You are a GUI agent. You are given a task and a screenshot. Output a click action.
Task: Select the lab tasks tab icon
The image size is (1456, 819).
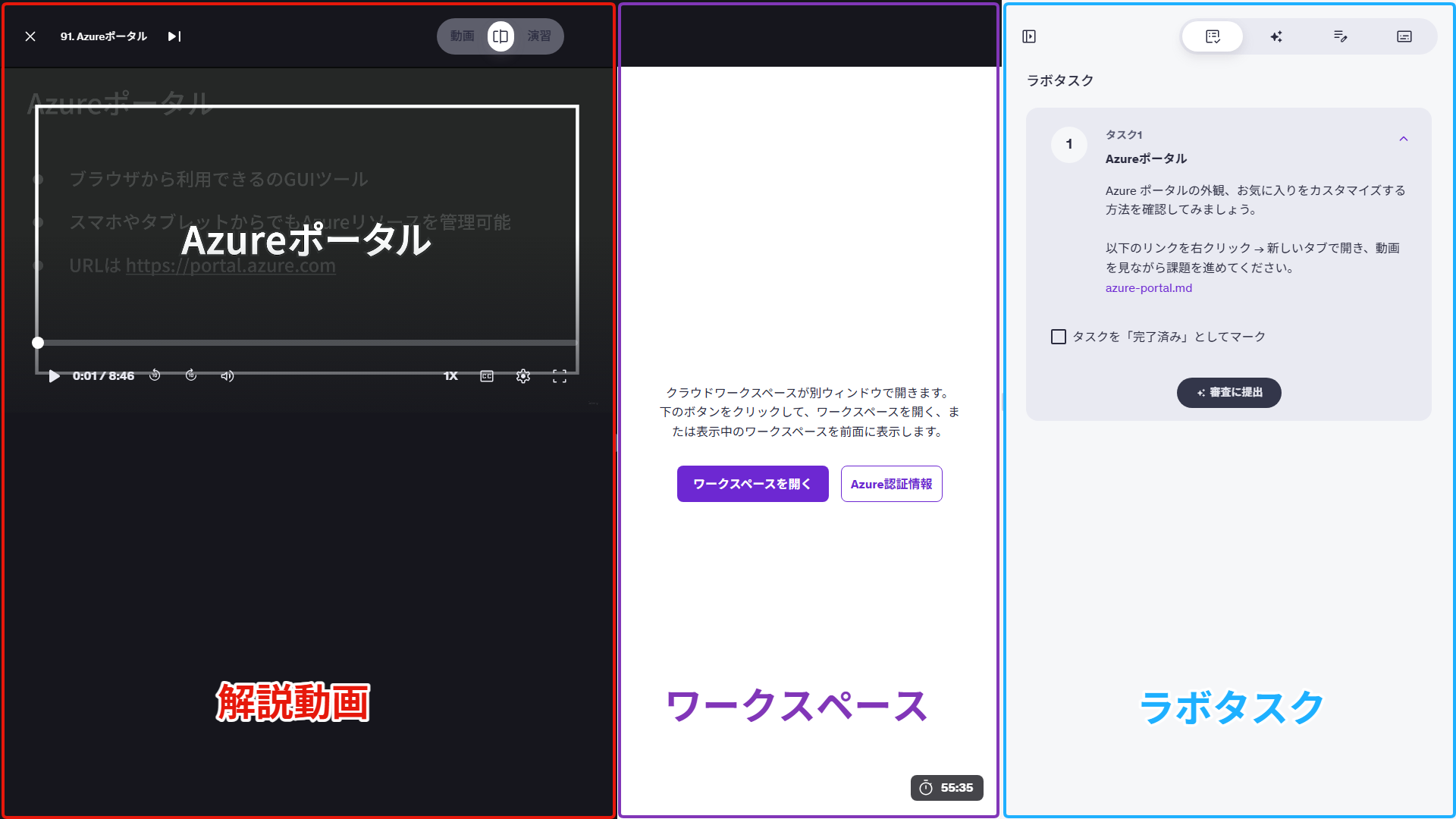pos(1213,36)
